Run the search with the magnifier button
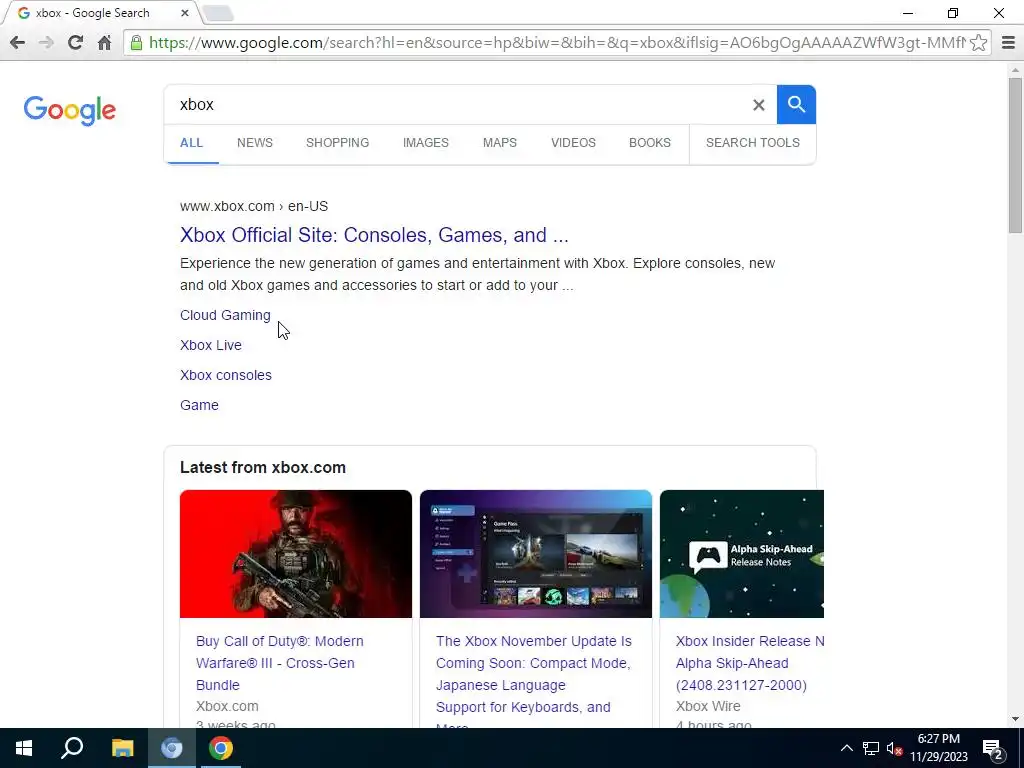This screenshot has width=1024, height=768. click(x=796, y=104)
